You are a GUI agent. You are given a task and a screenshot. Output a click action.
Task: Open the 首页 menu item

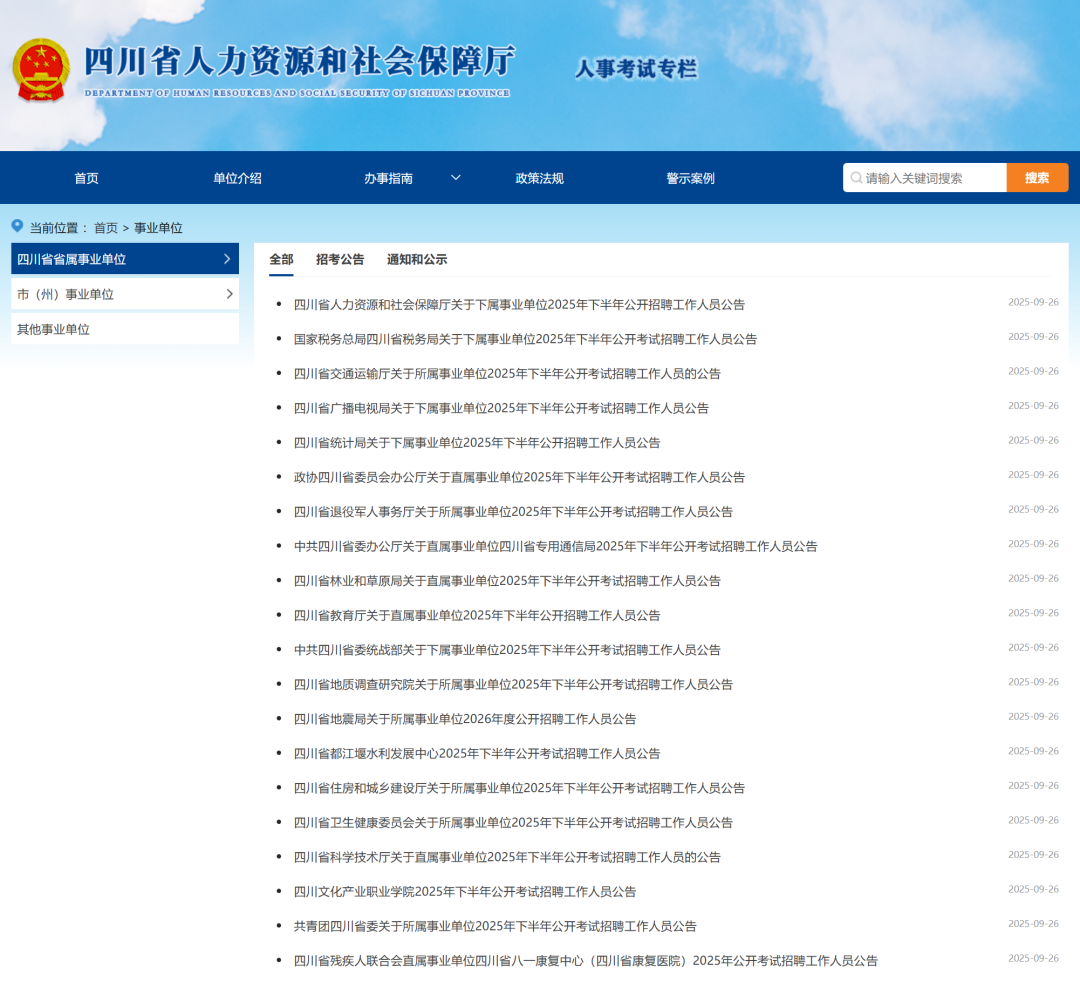tap(85, 177)
